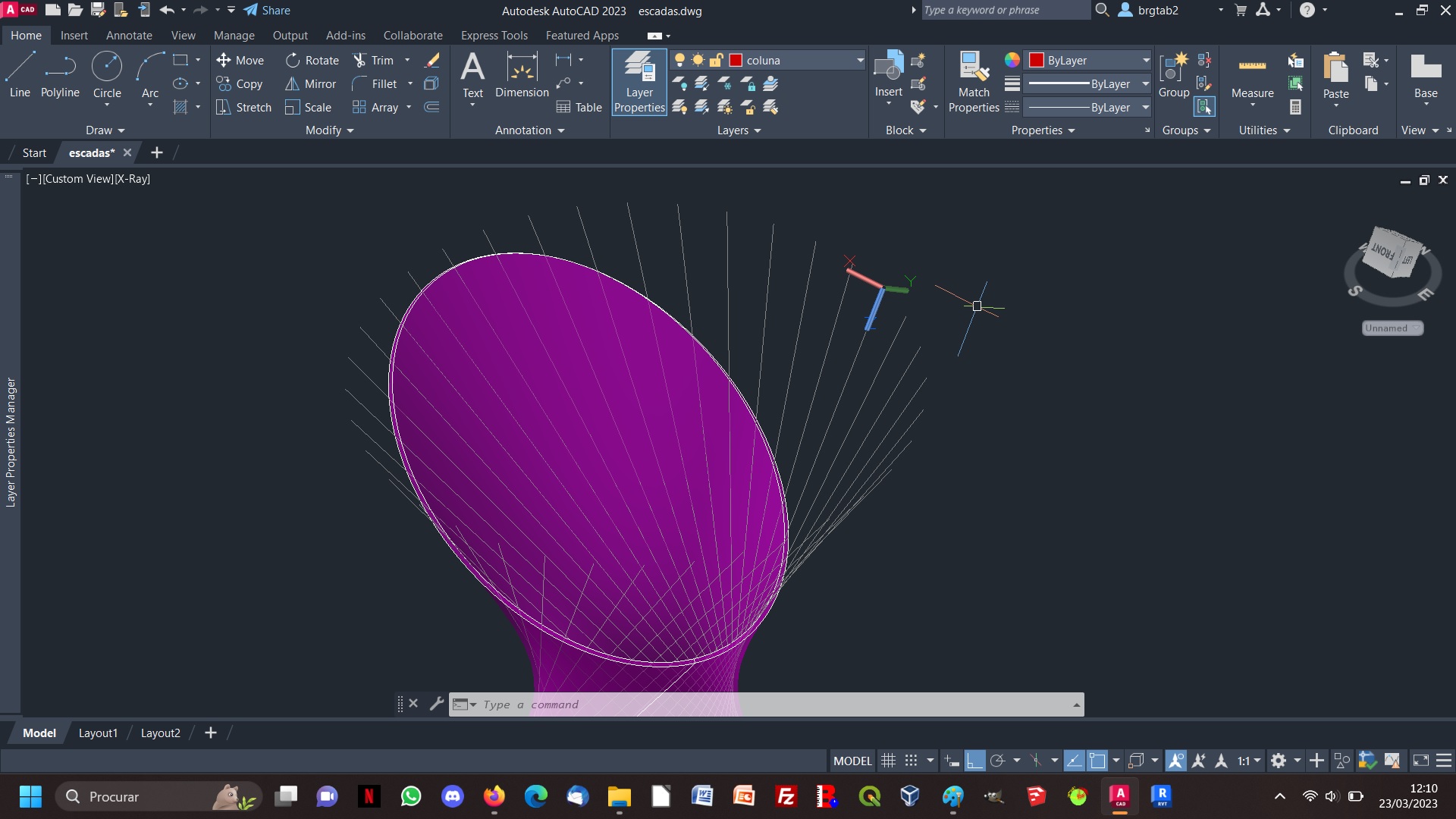
Task: Open the Insert ribbon tab
Action: (74, 35)
